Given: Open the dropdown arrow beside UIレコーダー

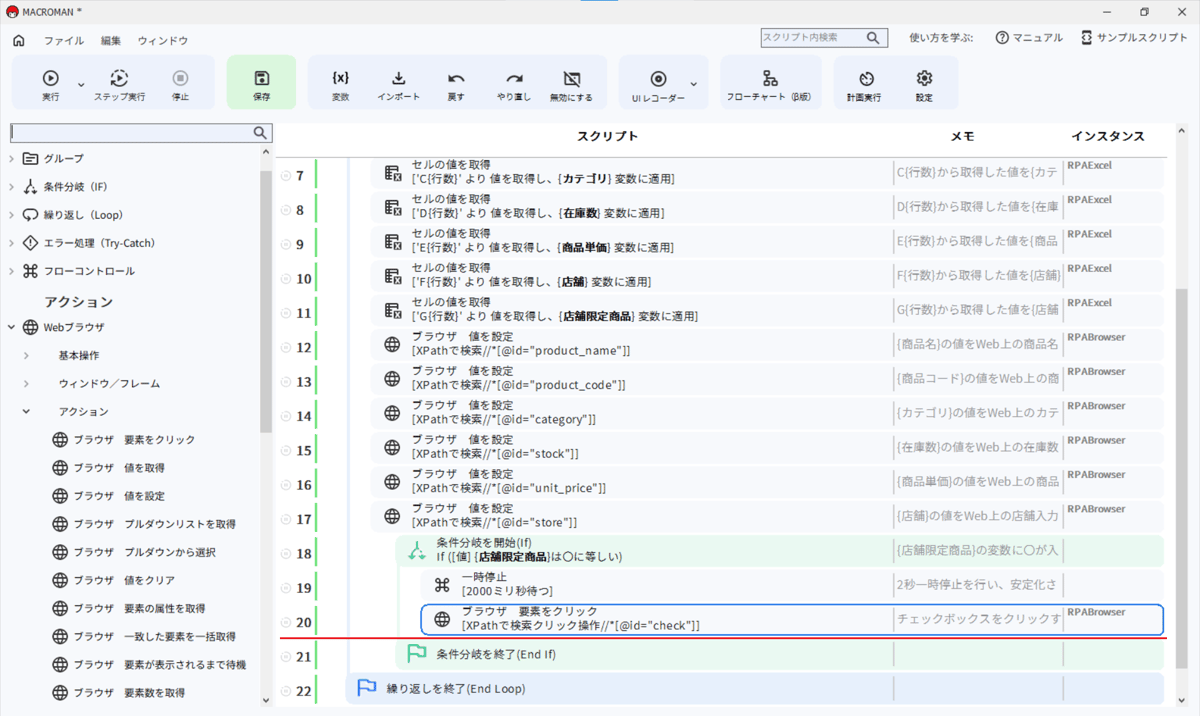Looking at the screenshot, I should point(693,85).
